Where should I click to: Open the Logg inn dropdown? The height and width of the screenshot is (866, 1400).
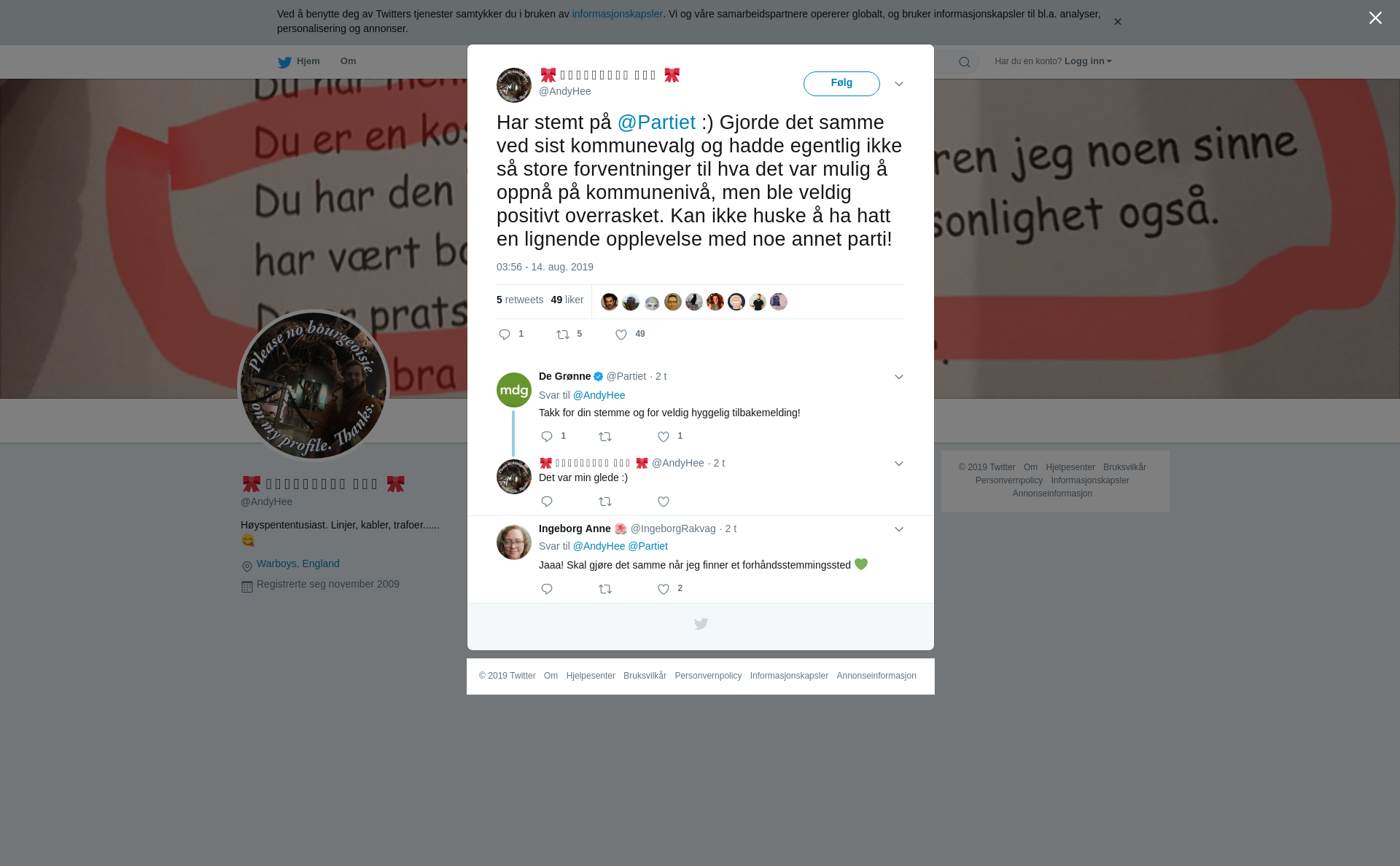pos(1087,61)
